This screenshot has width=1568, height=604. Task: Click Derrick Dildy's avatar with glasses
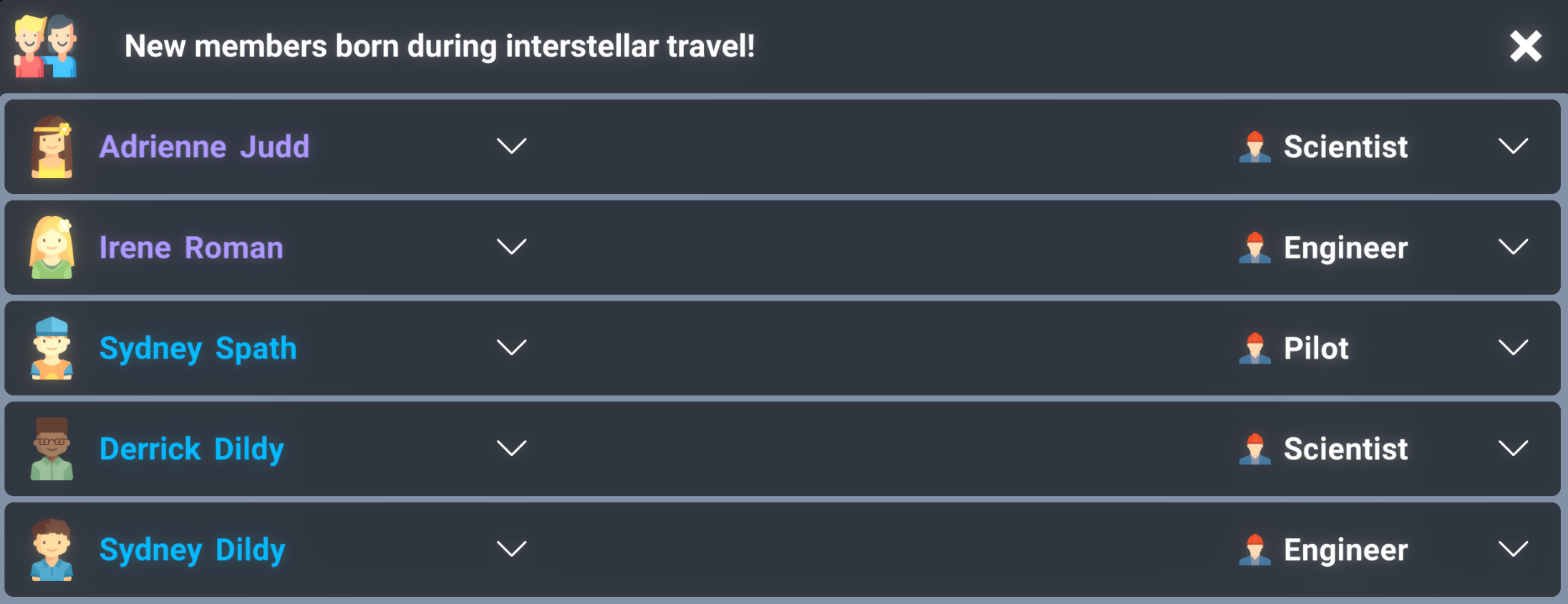click(x=52, y=449)
